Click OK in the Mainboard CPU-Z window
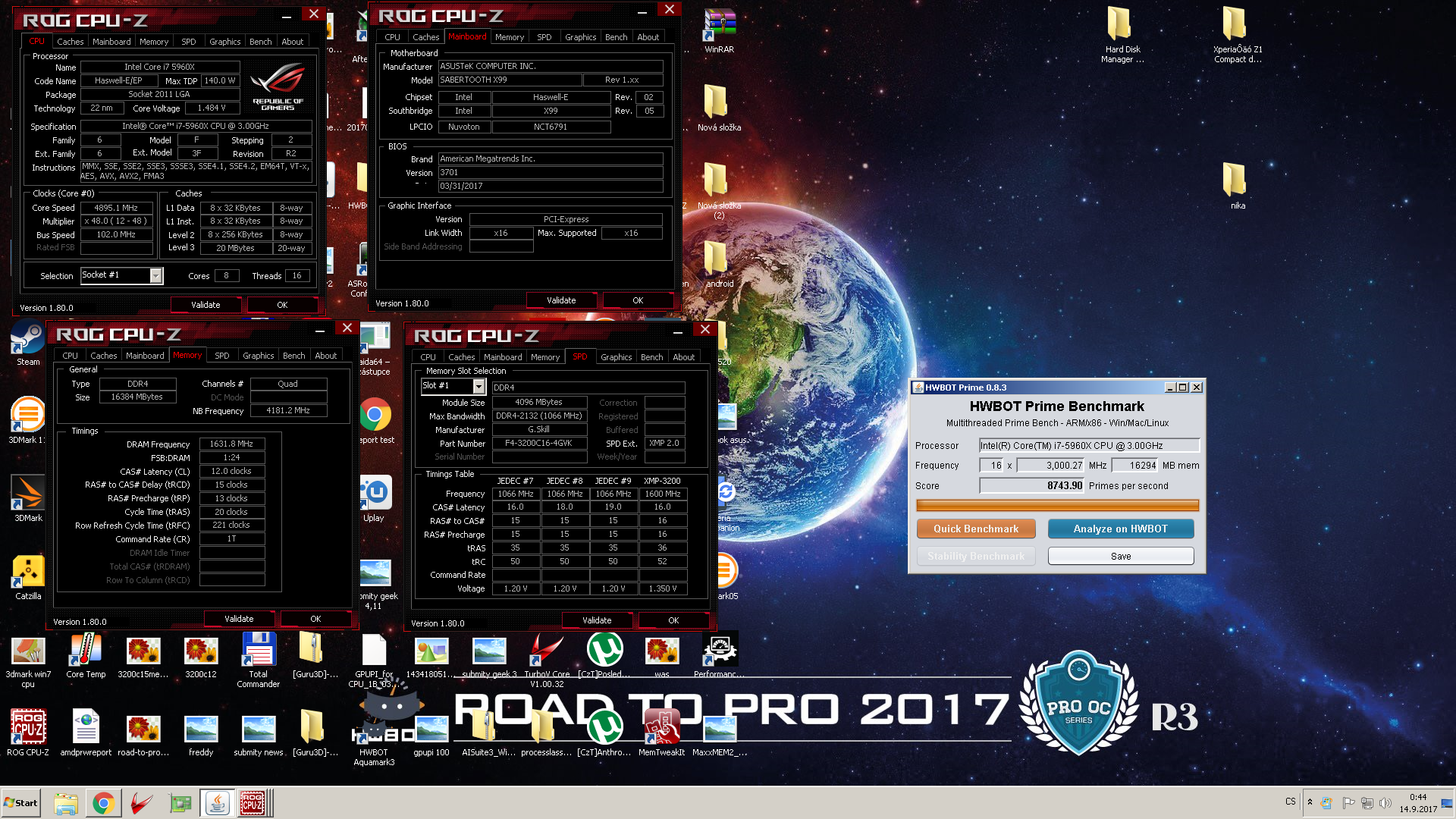1456x819 pixels. (x=638, y=300)
